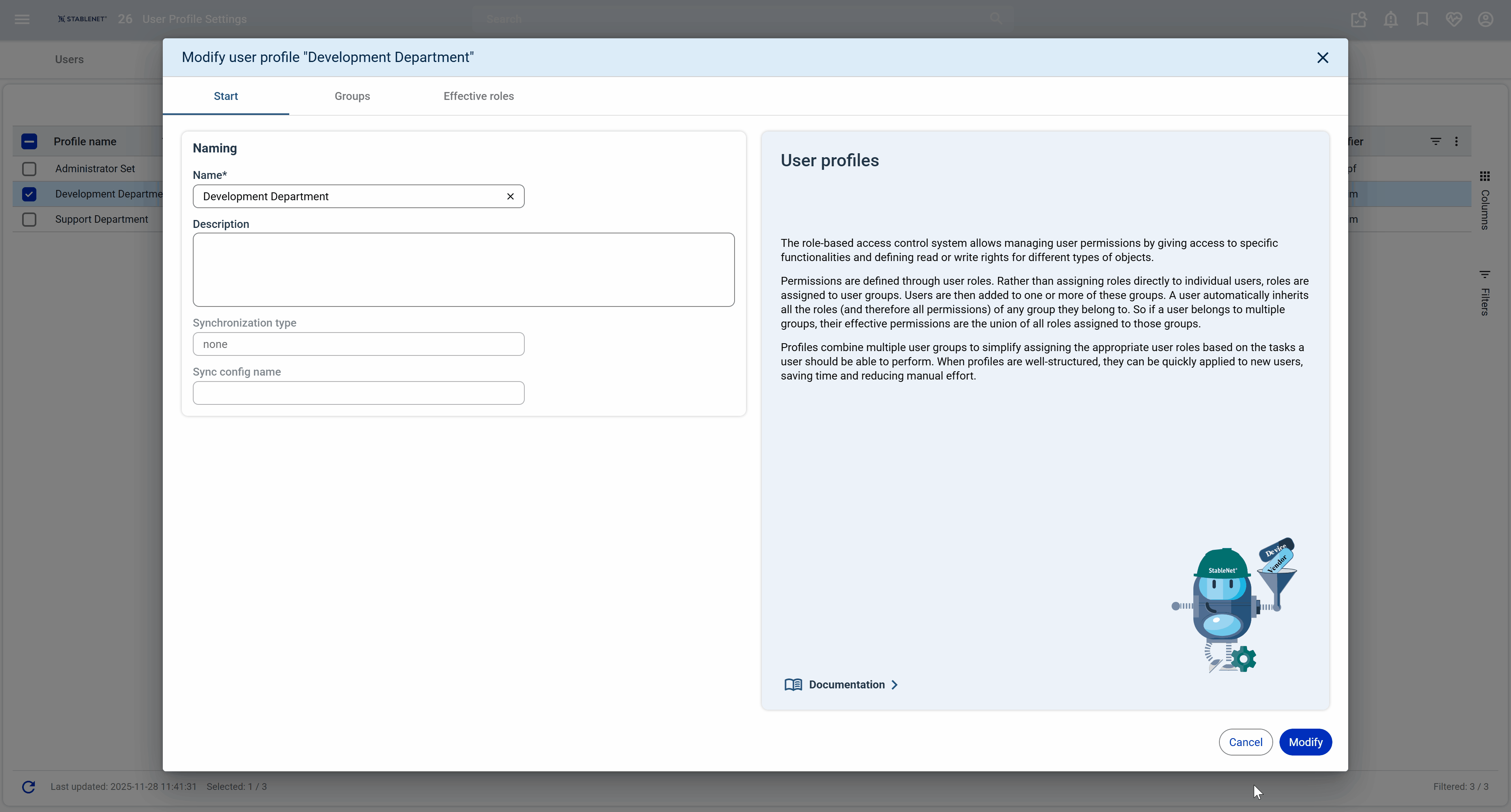Switch to the Groups tab

[x=352, y=96]
